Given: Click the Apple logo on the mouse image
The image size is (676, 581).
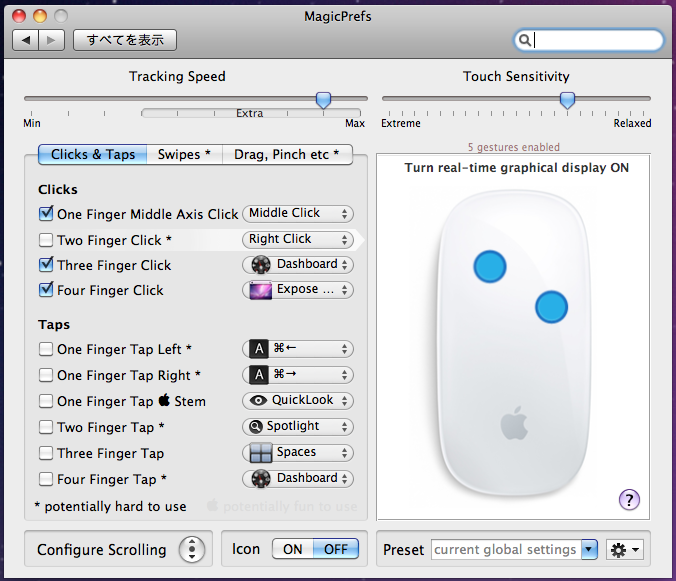Looking at the screenshot, I should [514, 423].
